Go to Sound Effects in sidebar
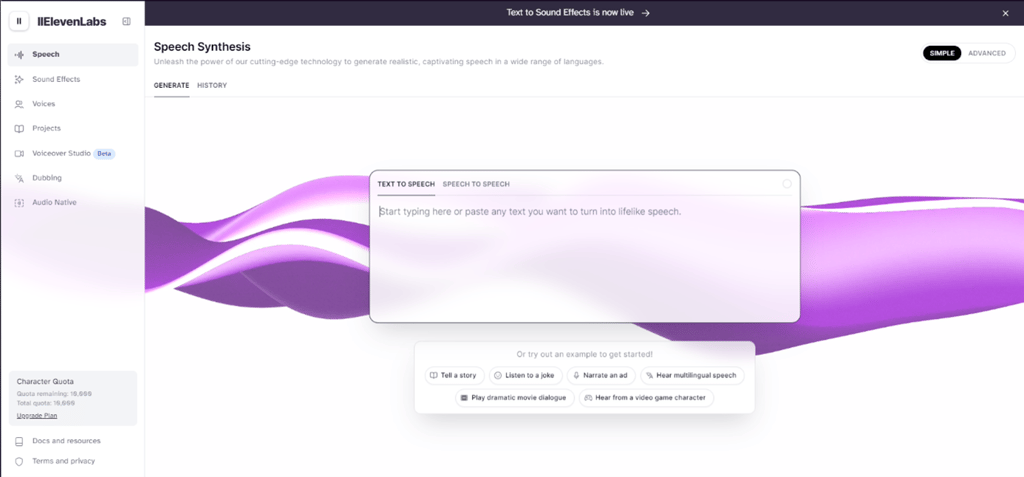 73,79
